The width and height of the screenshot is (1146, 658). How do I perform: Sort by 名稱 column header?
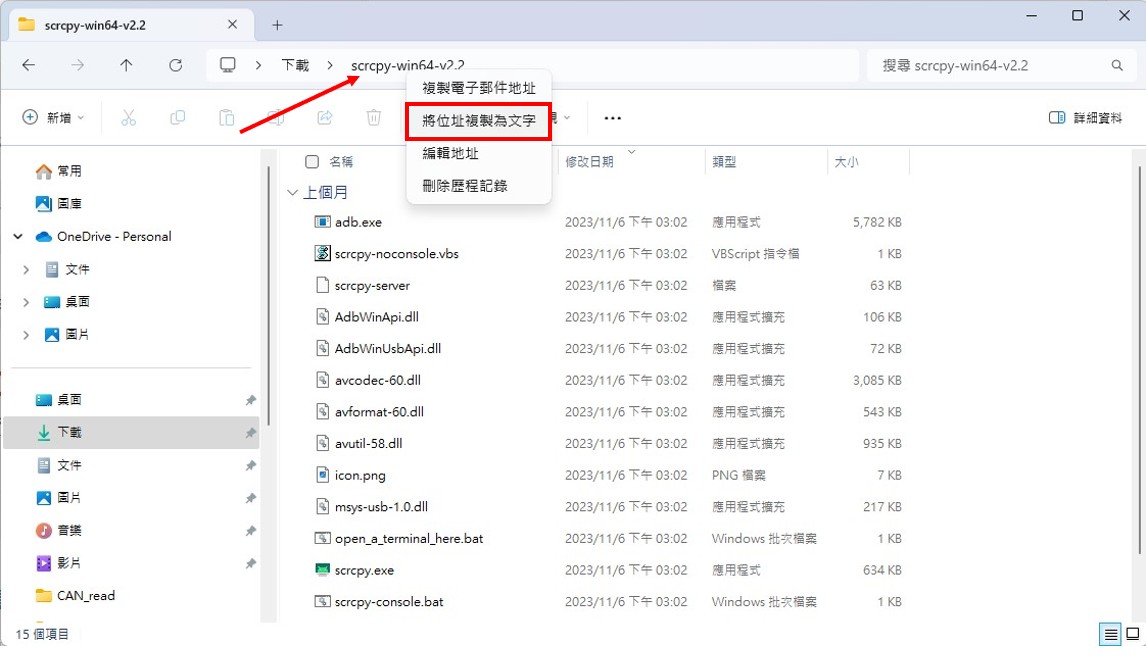[x=341, y=162]
